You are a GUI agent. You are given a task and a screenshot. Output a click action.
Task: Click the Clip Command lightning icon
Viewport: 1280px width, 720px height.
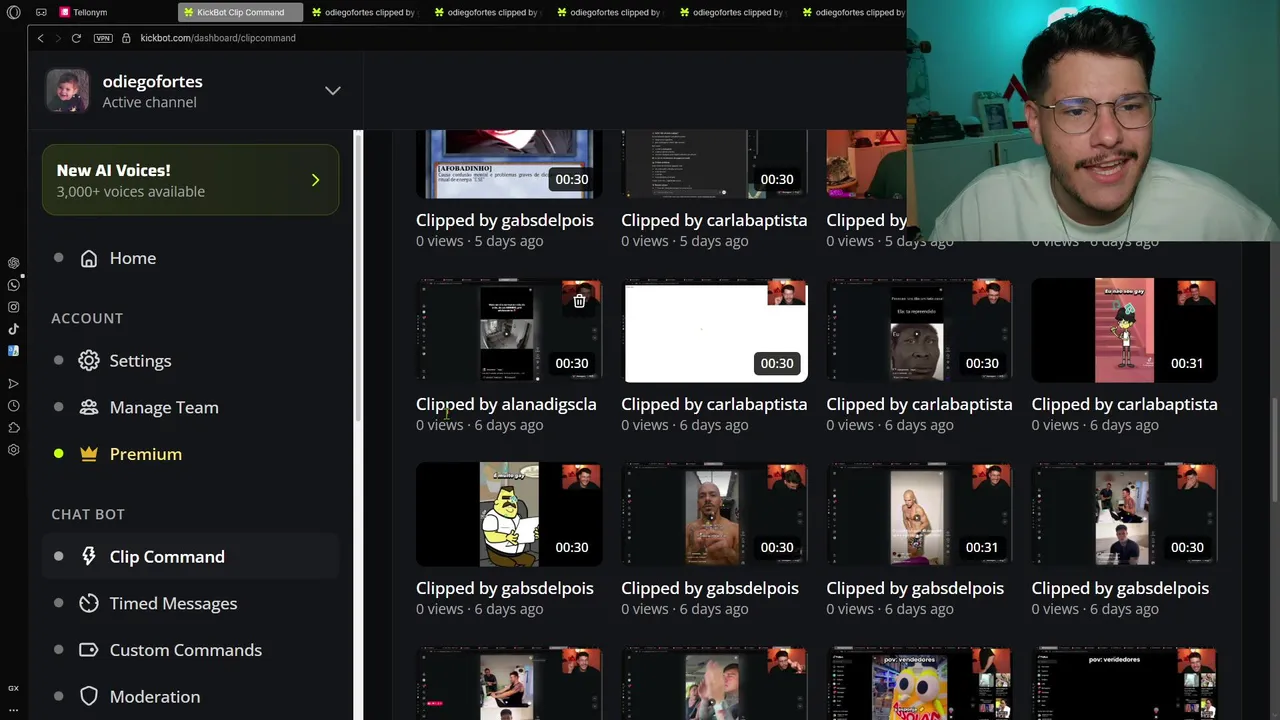(x=89, y=557)
